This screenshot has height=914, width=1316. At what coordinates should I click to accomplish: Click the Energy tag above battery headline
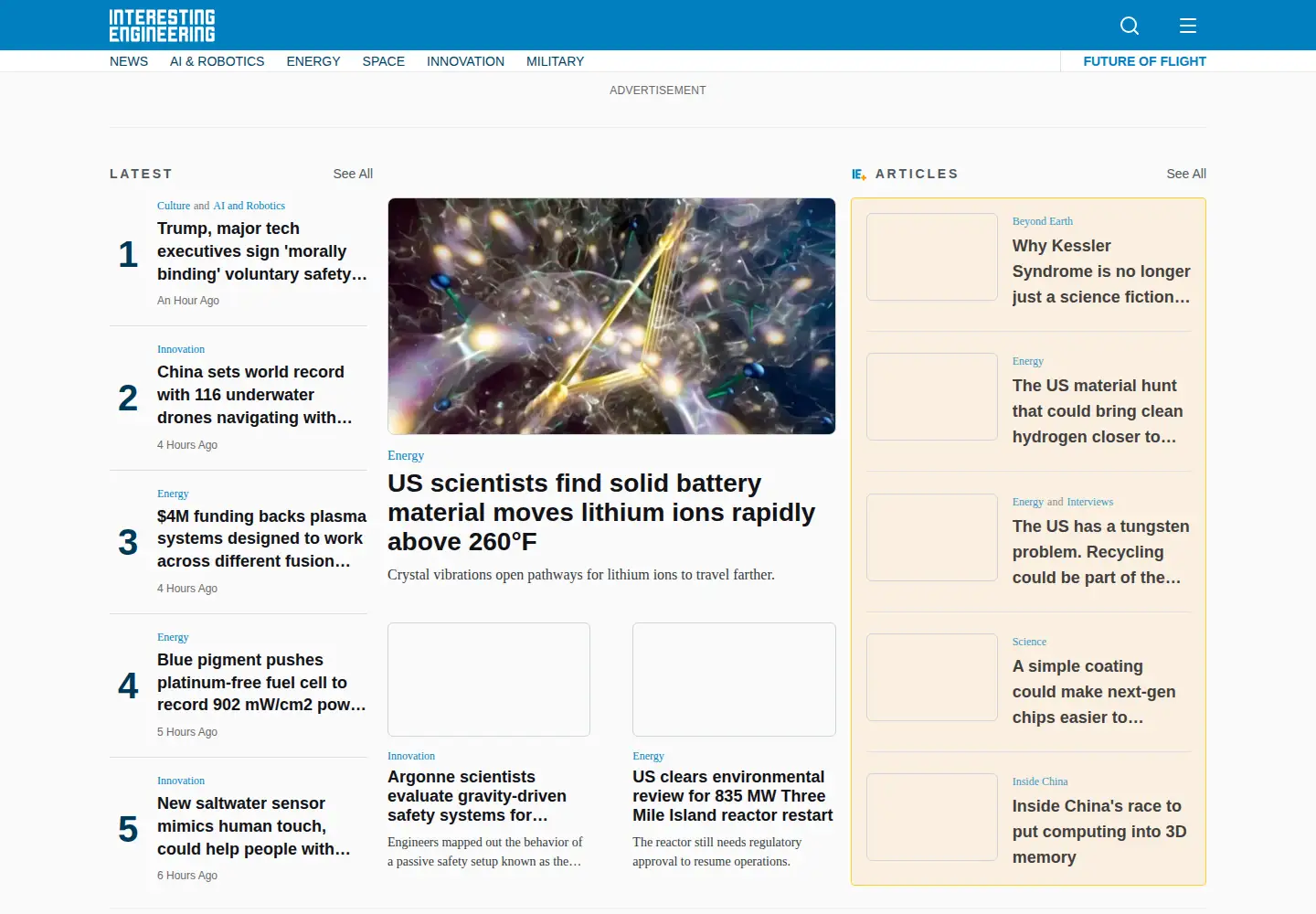tap(406, 455)
